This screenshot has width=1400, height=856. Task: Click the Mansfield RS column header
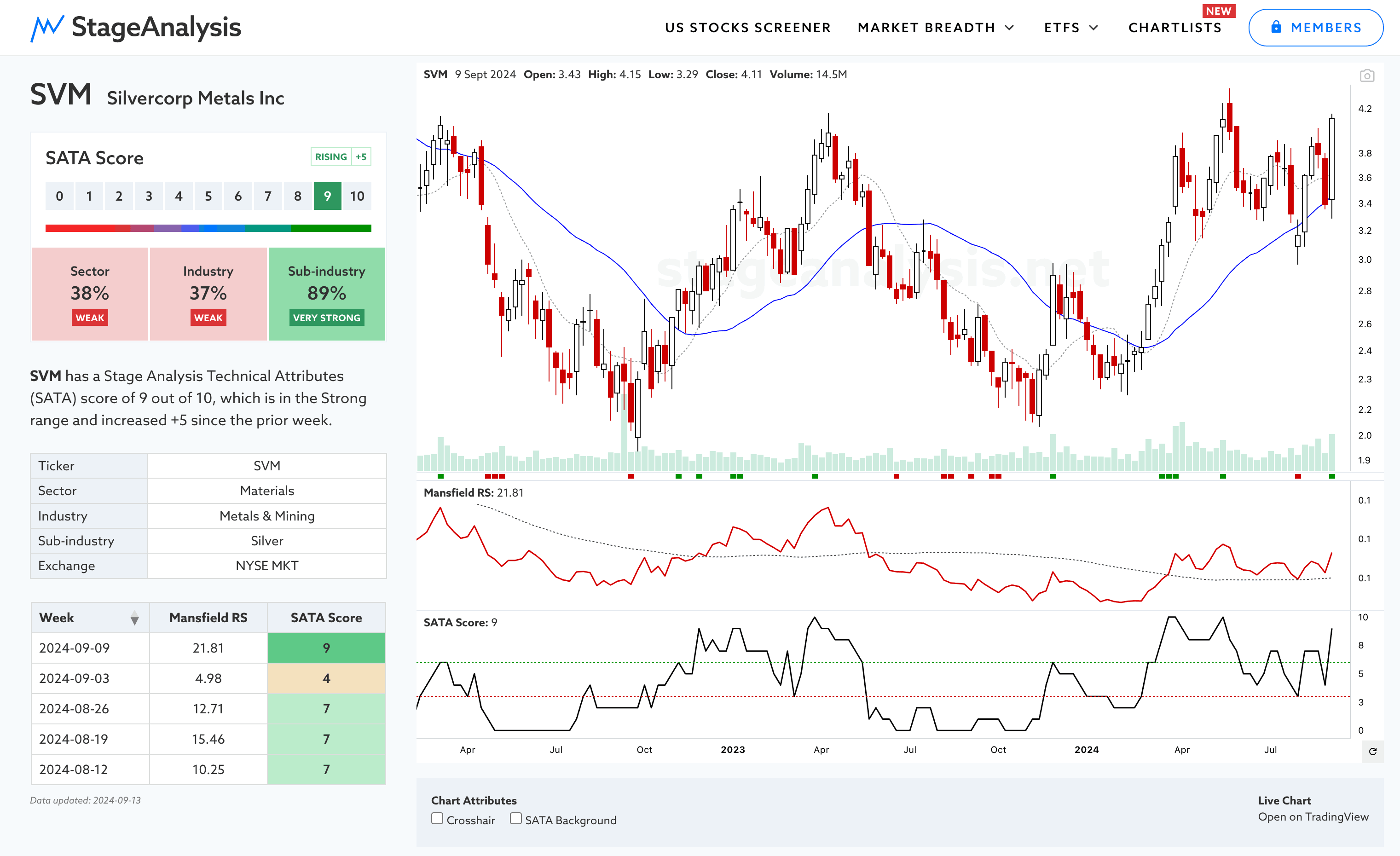[x=208, y=618]
